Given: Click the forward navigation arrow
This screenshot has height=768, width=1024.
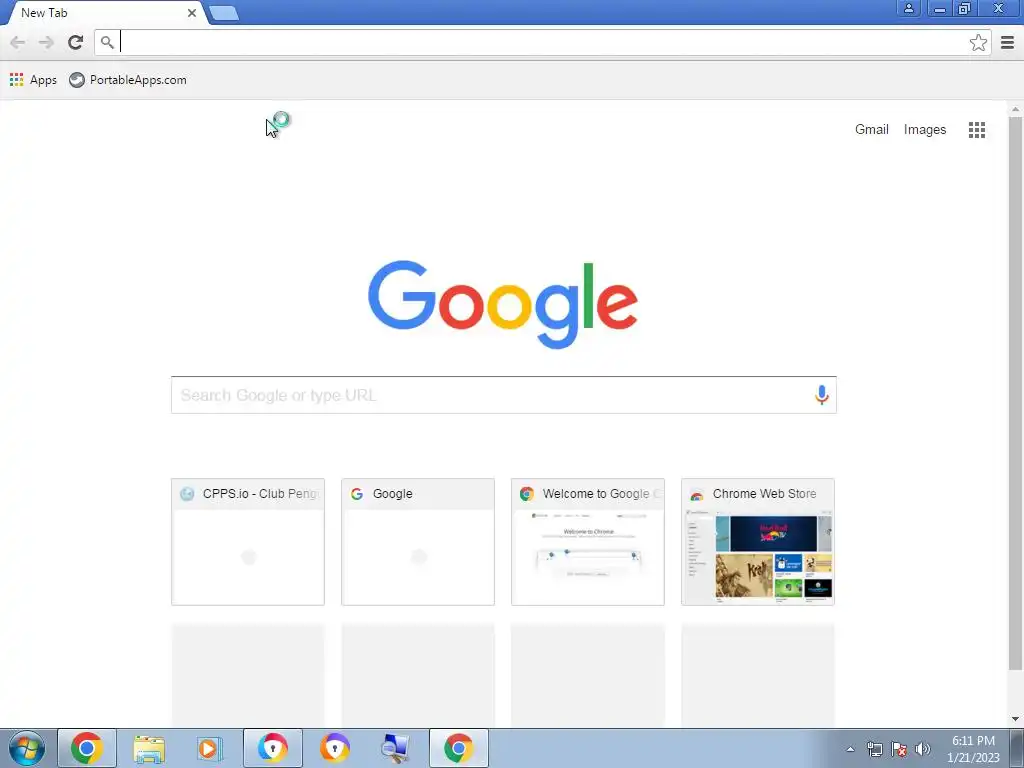Looking at the screenshot, I should (46, 42).
